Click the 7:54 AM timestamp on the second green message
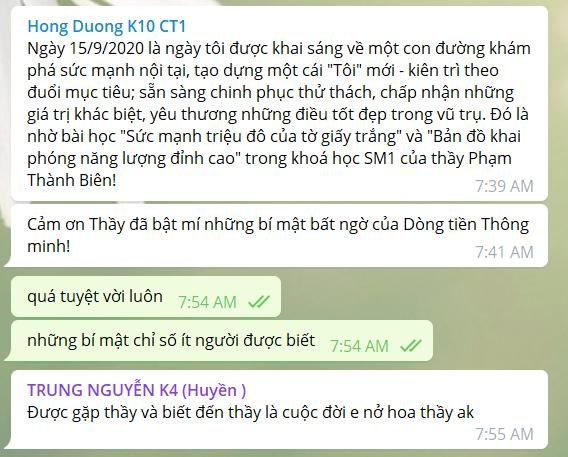 coord(359,346)
